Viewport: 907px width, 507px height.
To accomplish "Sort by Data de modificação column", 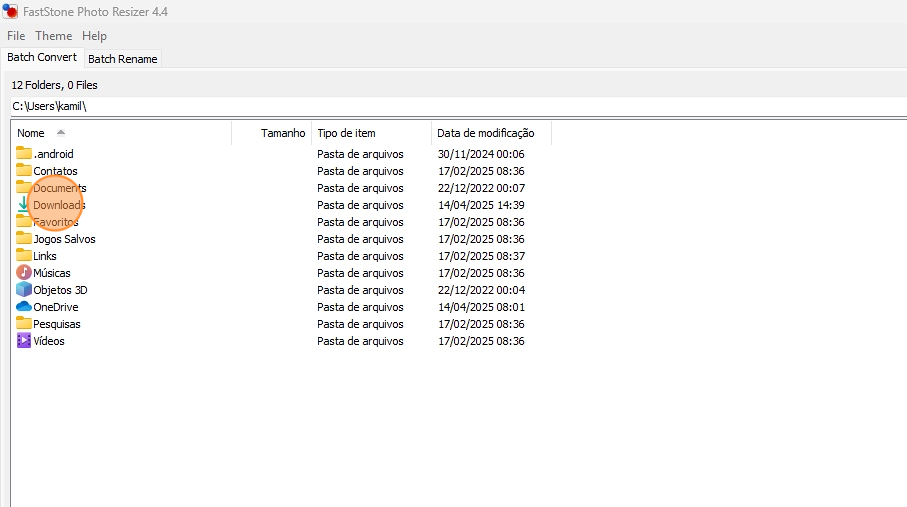I will (486, 133).
